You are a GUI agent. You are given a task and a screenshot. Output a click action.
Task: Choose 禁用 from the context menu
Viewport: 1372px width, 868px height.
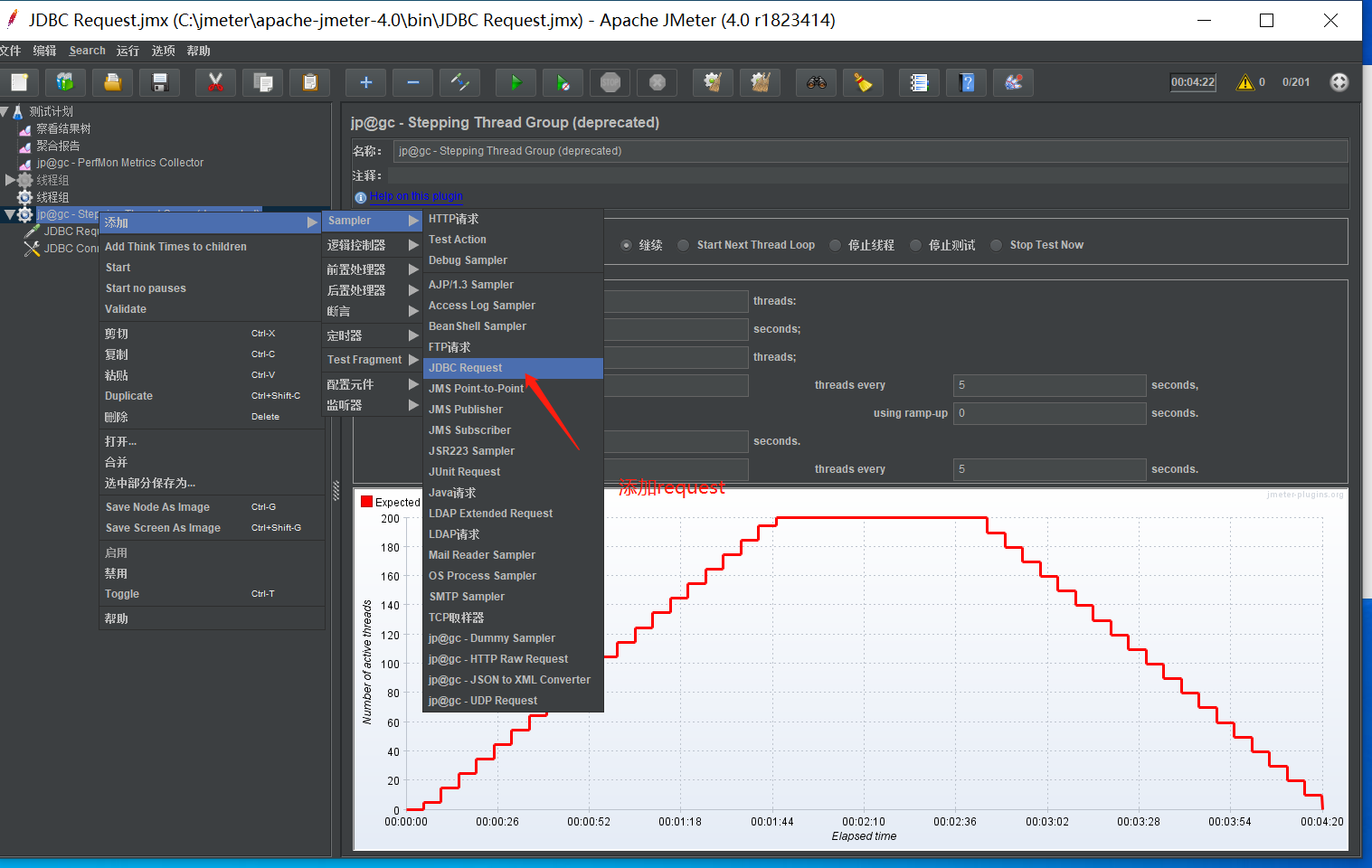[212, 573]
